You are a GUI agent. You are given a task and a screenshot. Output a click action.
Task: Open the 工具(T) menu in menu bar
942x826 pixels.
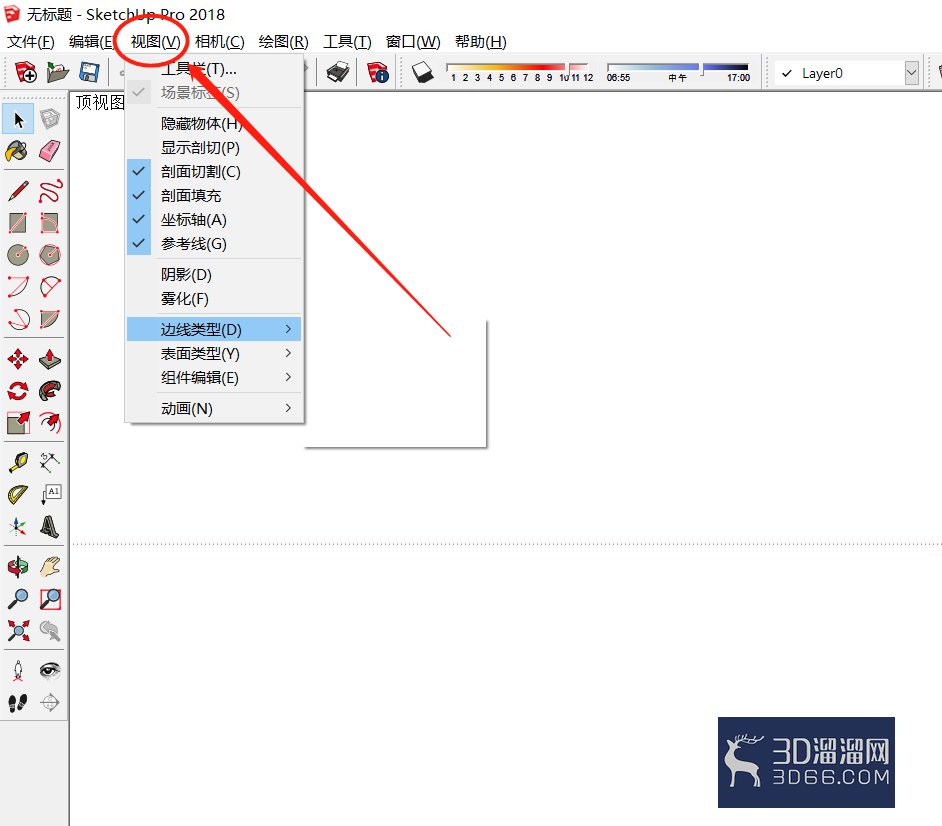[347, 41]
